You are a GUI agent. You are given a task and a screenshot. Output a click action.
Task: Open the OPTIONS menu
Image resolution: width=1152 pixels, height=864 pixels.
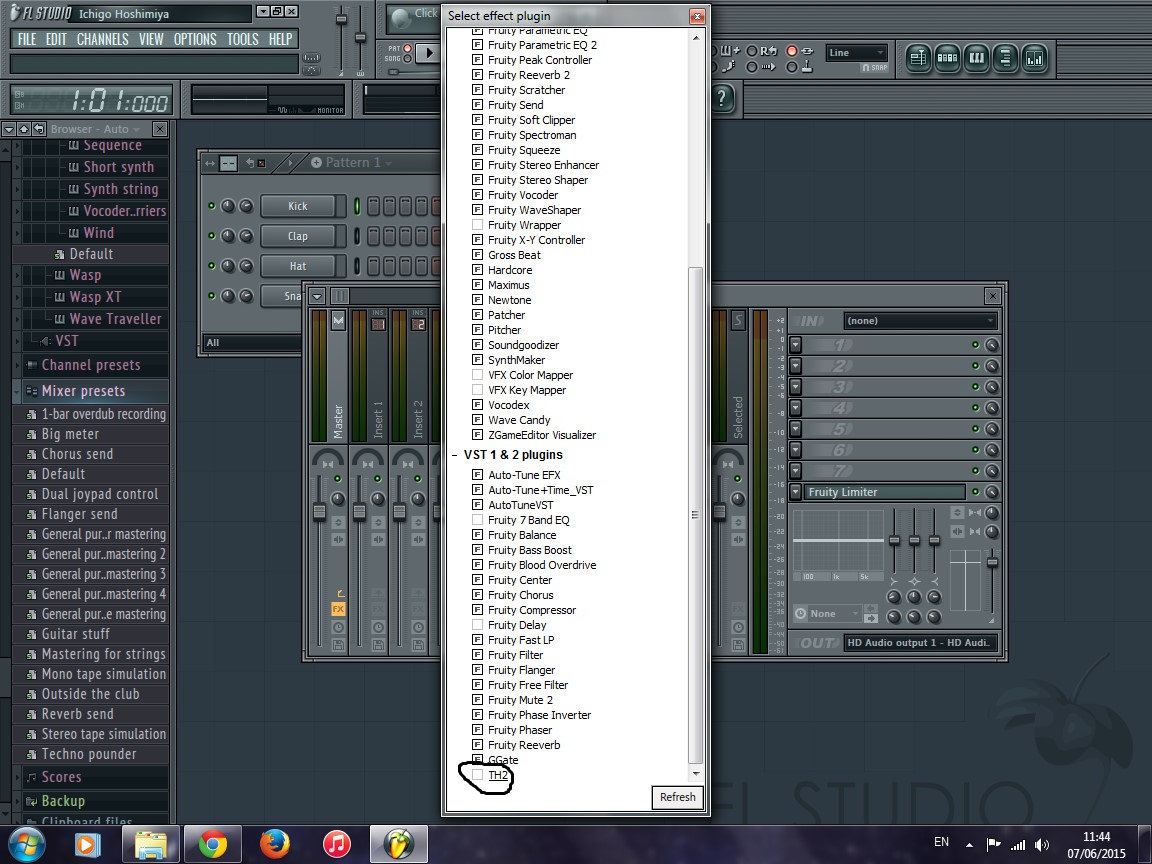coord(195,39)
